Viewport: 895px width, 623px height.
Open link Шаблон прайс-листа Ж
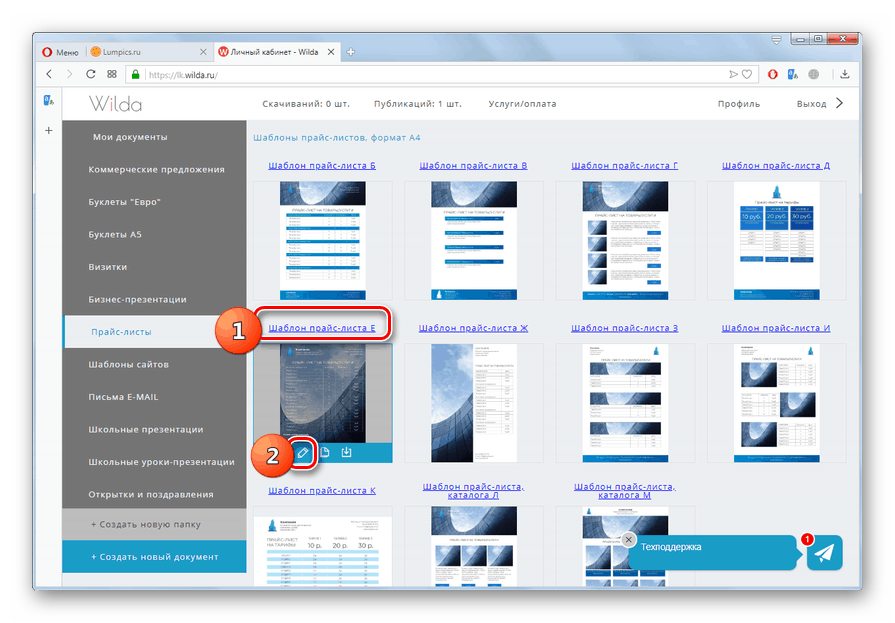(473, 328)
